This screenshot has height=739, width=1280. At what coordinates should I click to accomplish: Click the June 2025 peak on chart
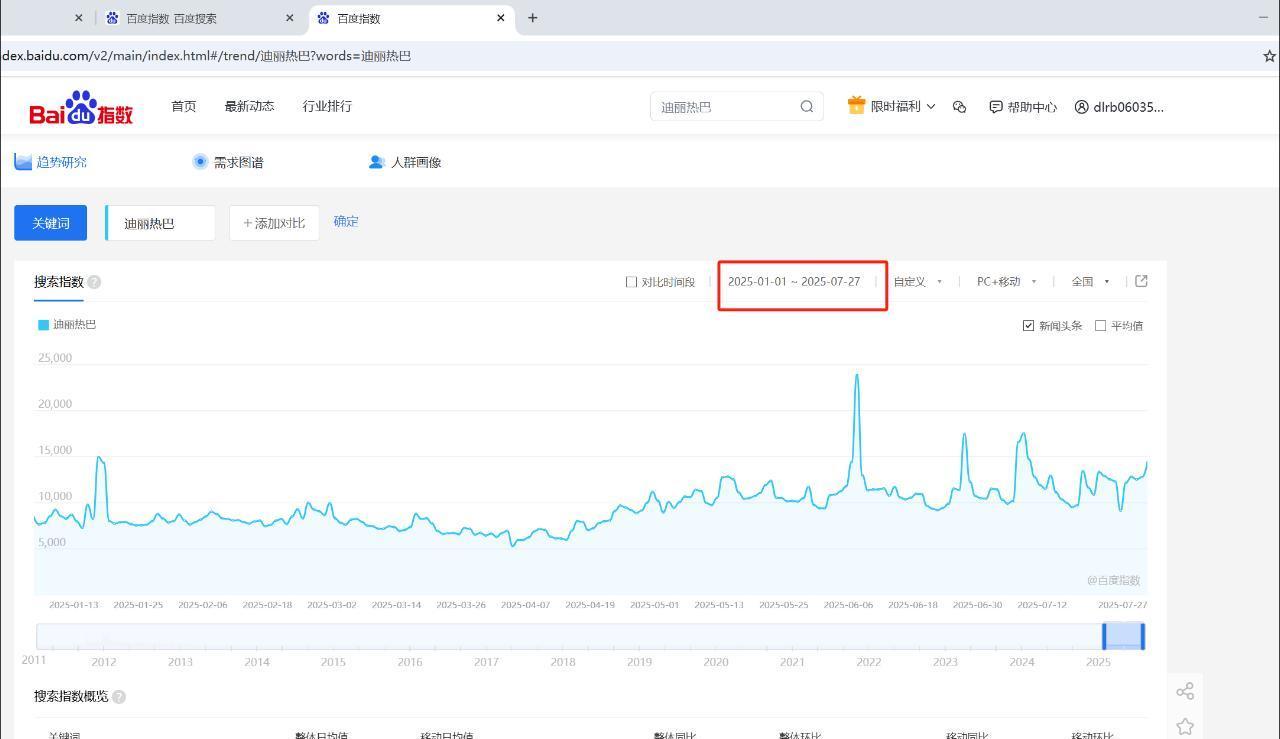[857, 376]
